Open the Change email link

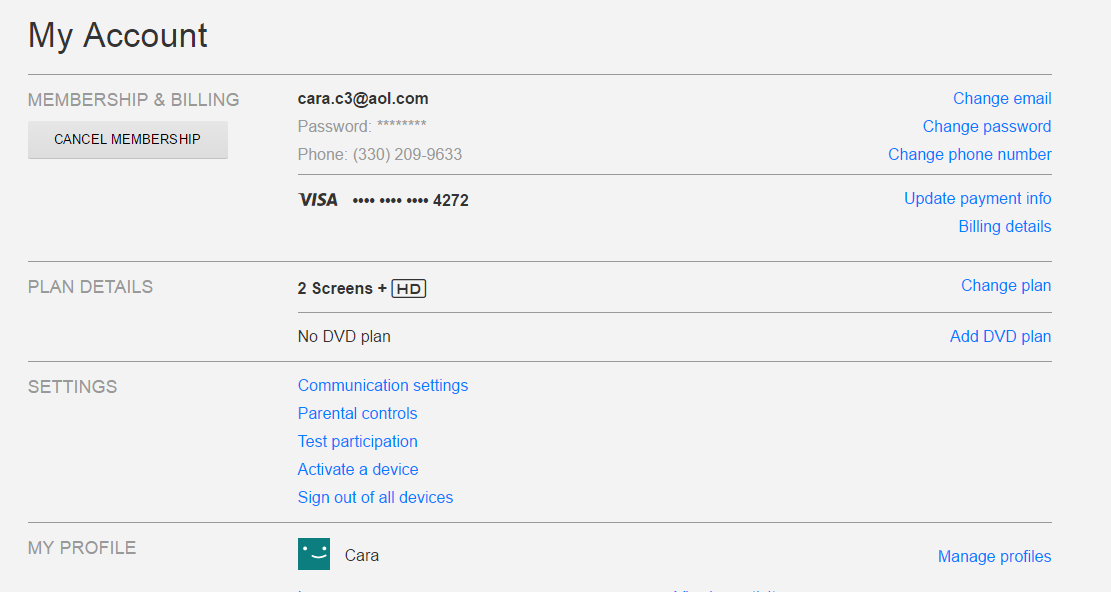point(1002,98)
